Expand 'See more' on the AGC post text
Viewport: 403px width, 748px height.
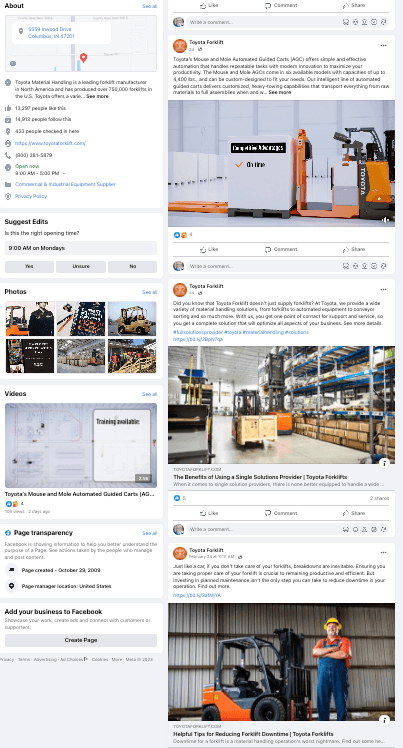[x=279, y=92]
